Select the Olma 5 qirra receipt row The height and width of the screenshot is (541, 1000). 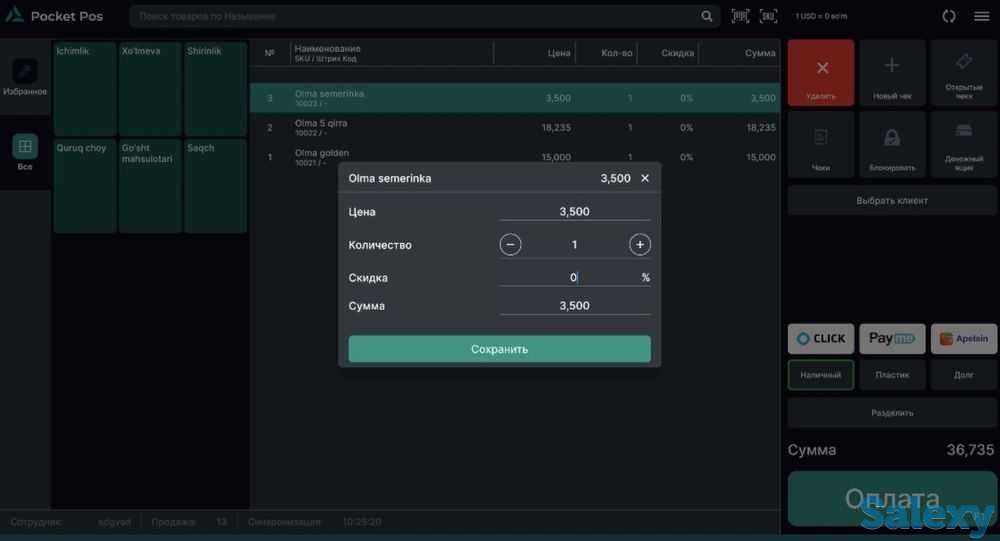pos(515,128)
